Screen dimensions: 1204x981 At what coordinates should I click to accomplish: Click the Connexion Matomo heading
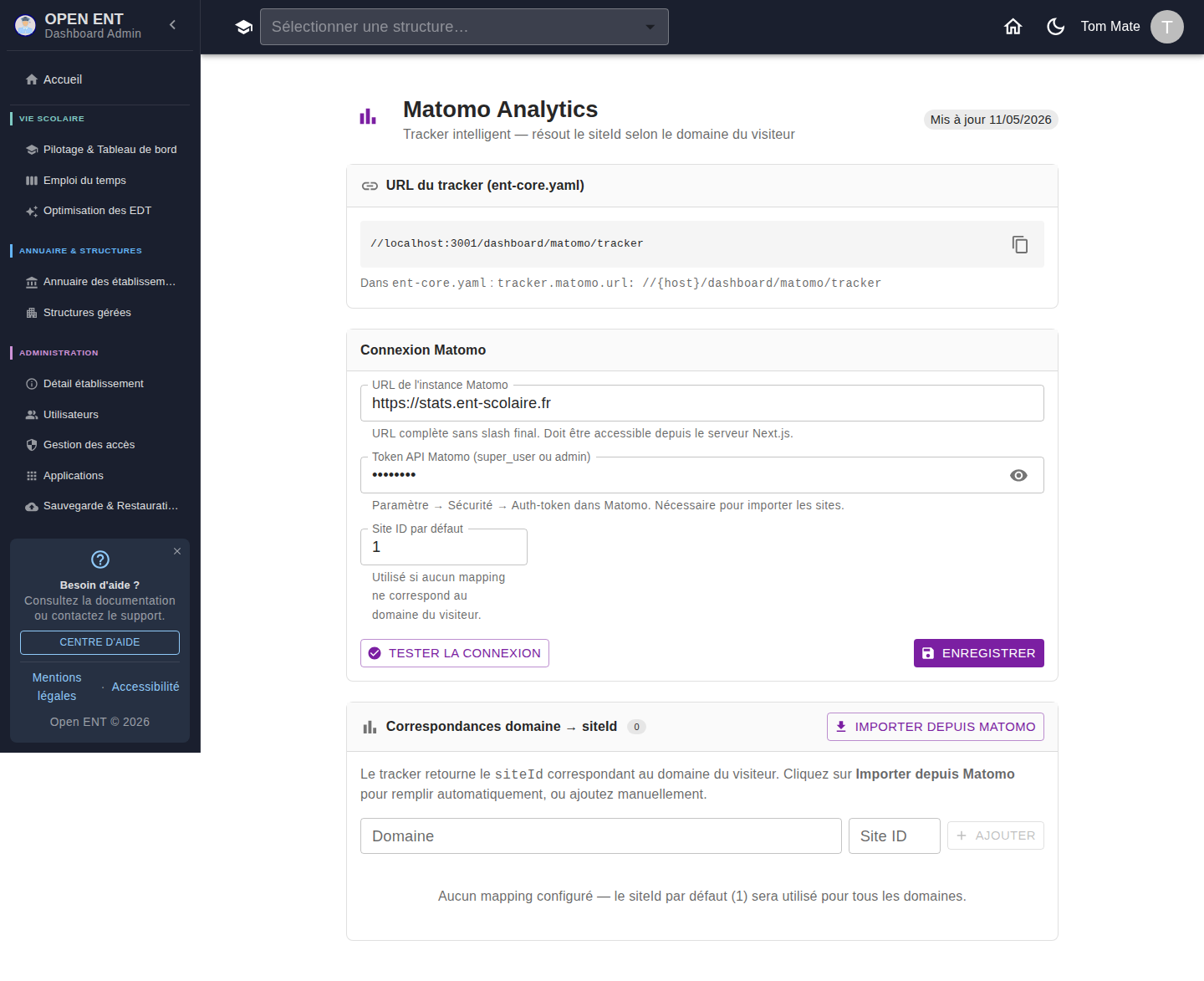pos(423,350)
